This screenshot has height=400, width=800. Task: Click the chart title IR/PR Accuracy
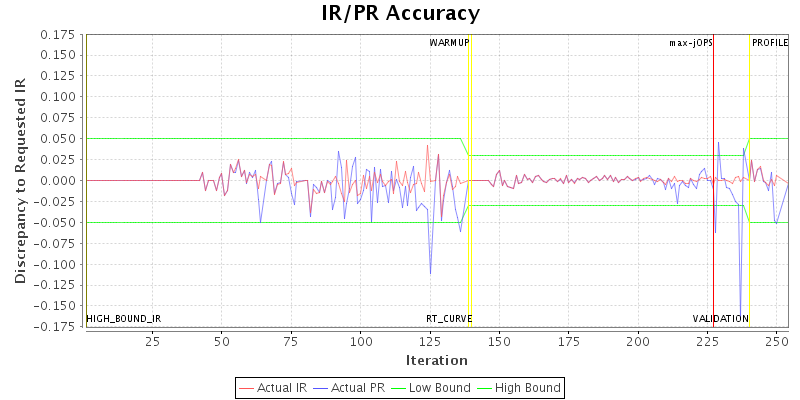click(x=400, y=13)
